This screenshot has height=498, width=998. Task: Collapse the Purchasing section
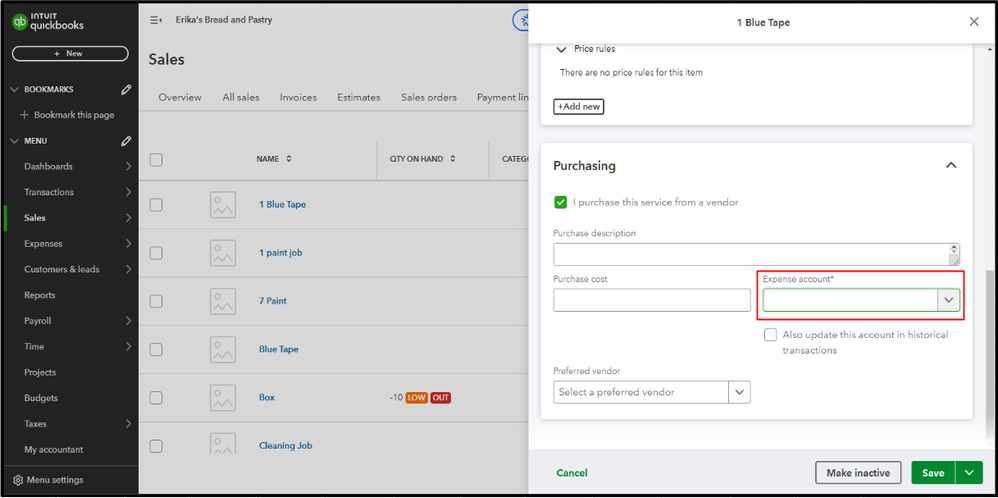pos(950,165)
